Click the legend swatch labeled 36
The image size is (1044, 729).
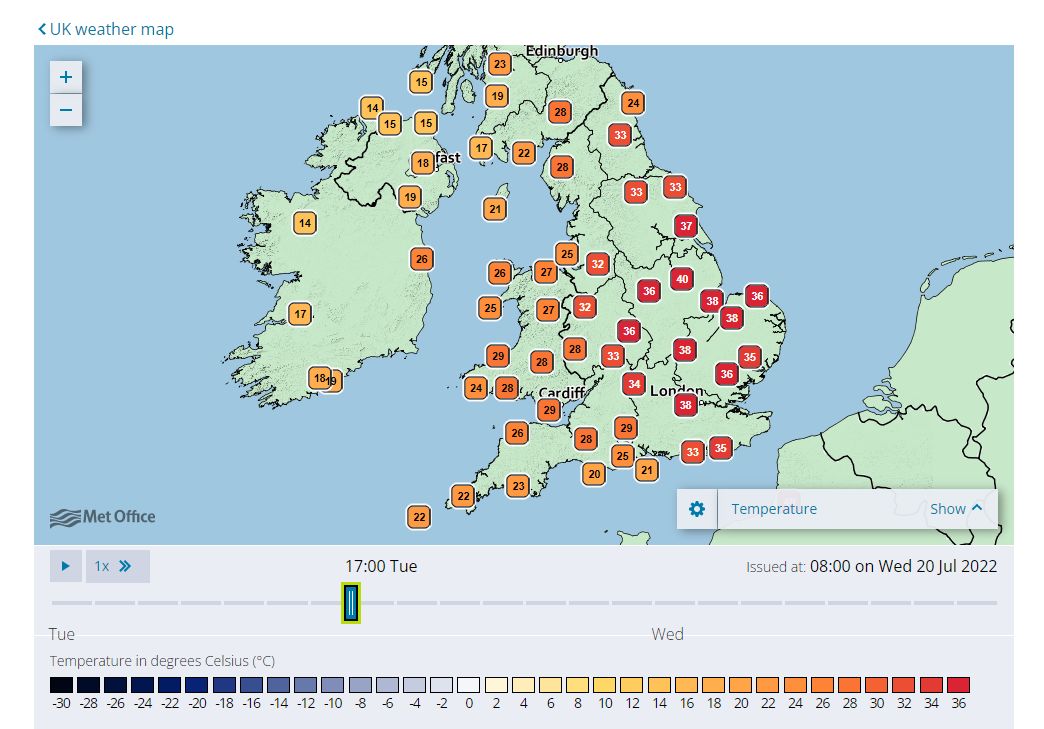pyautogui.click(x=958, y=685)
